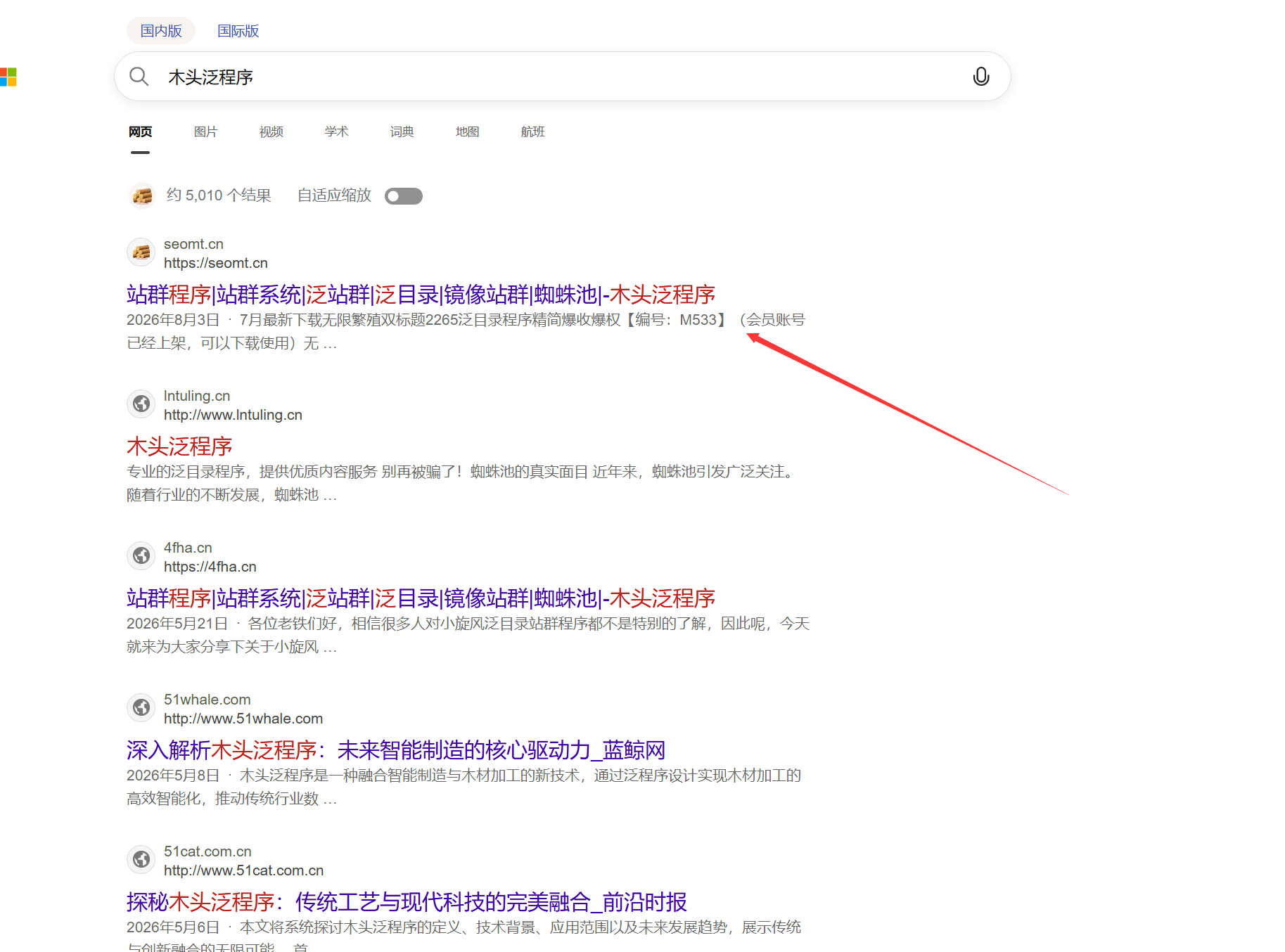Click the 4fha.cn site name text
Viewport: 1285px width, 952px height.
point(188,548)
